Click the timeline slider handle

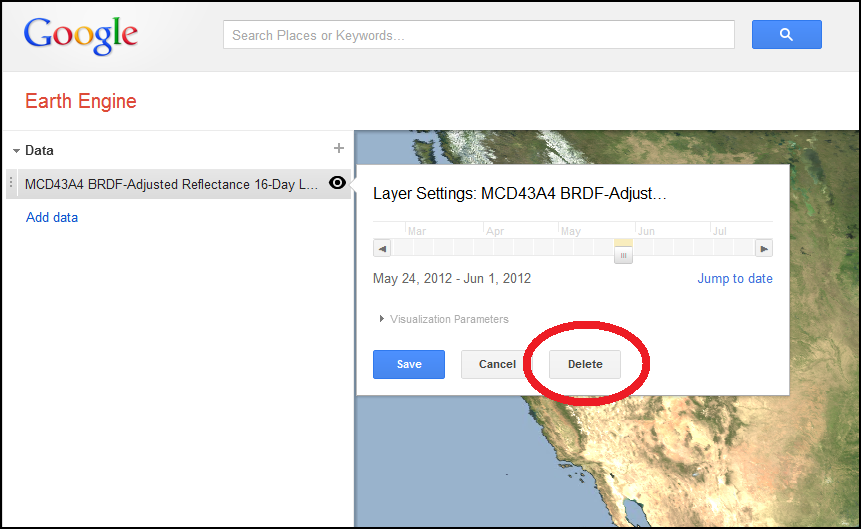(x=623, y=255)
